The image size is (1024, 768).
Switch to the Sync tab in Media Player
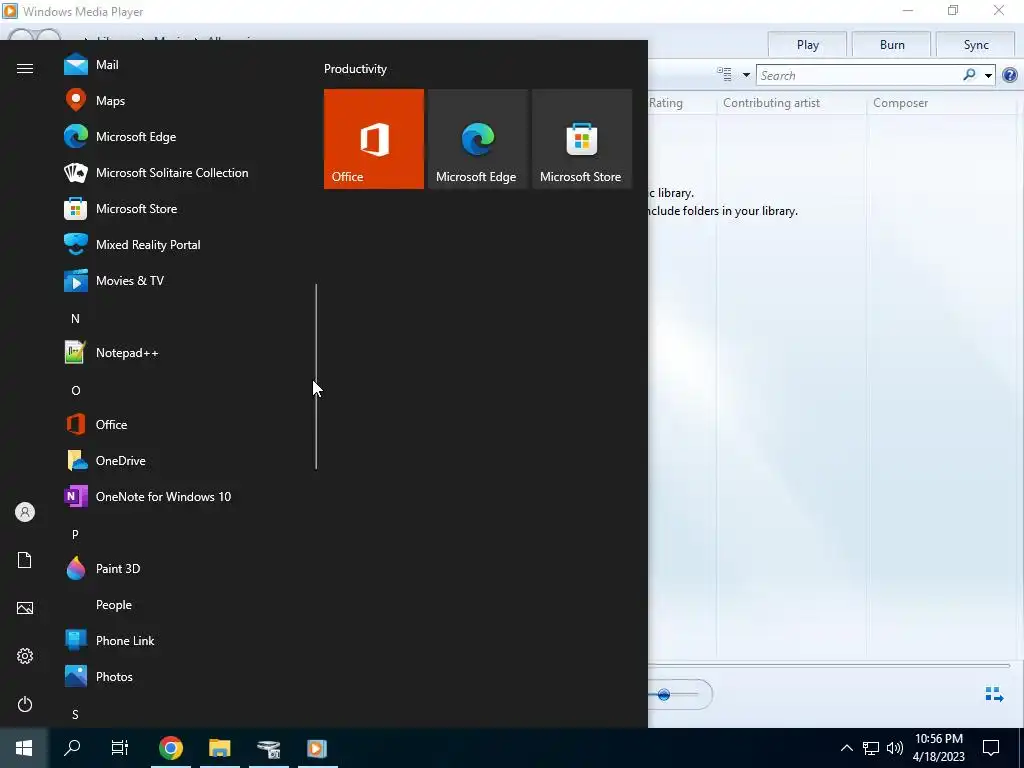[976, 44]
